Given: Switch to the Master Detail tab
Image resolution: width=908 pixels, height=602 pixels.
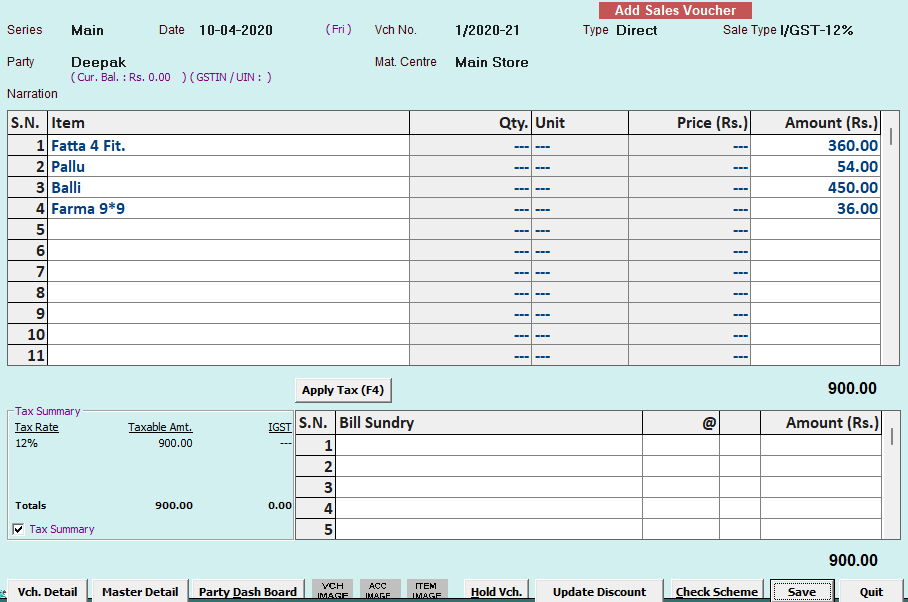Looking at the screenshot, I should click(140, 591).
